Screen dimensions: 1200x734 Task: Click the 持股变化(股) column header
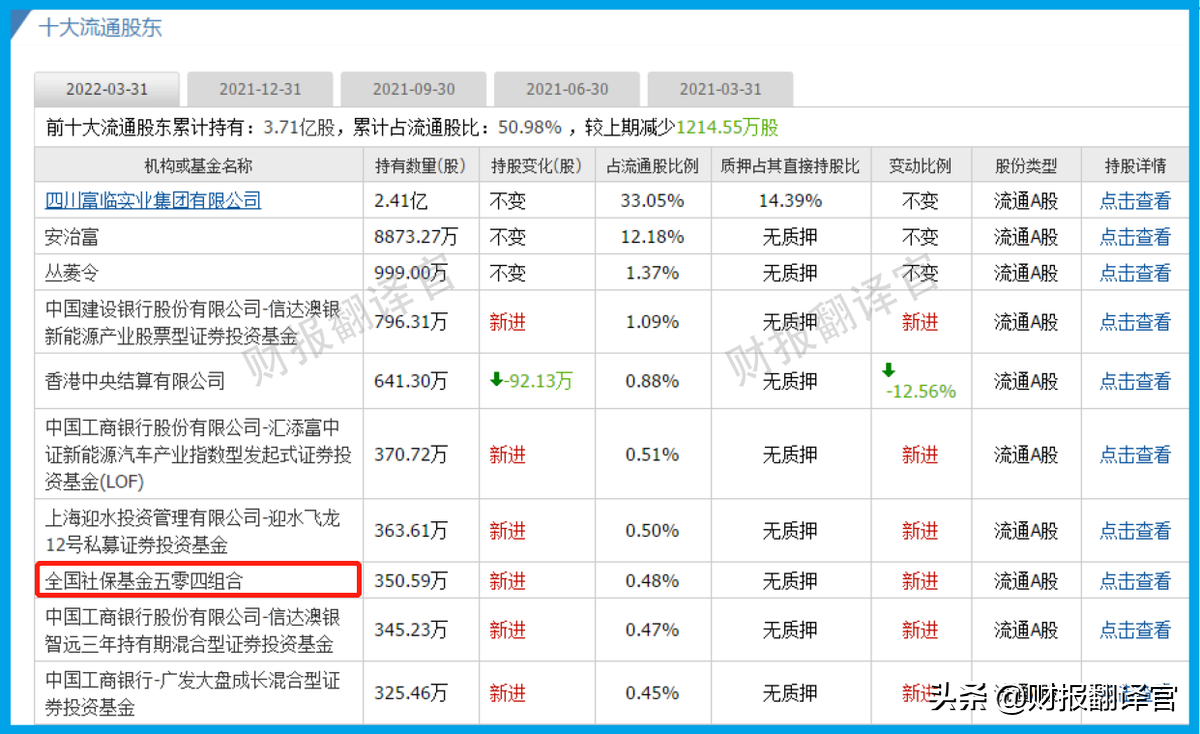pyautogui.click(x=537, y=166)
